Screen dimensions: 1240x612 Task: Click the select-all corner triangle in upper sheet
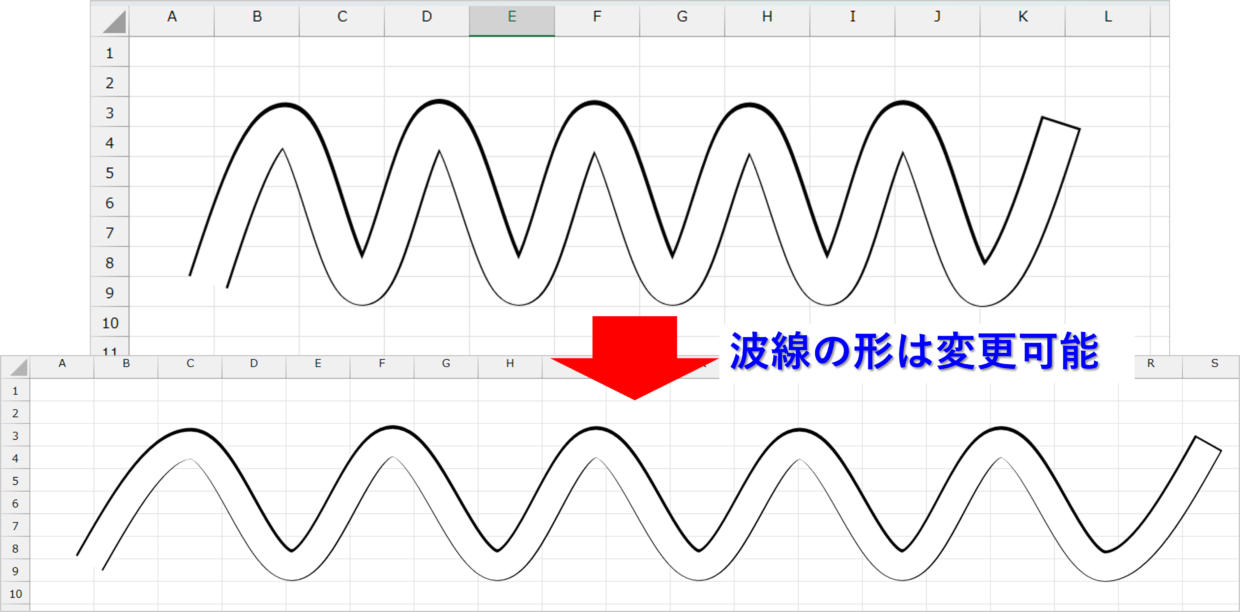113,22
